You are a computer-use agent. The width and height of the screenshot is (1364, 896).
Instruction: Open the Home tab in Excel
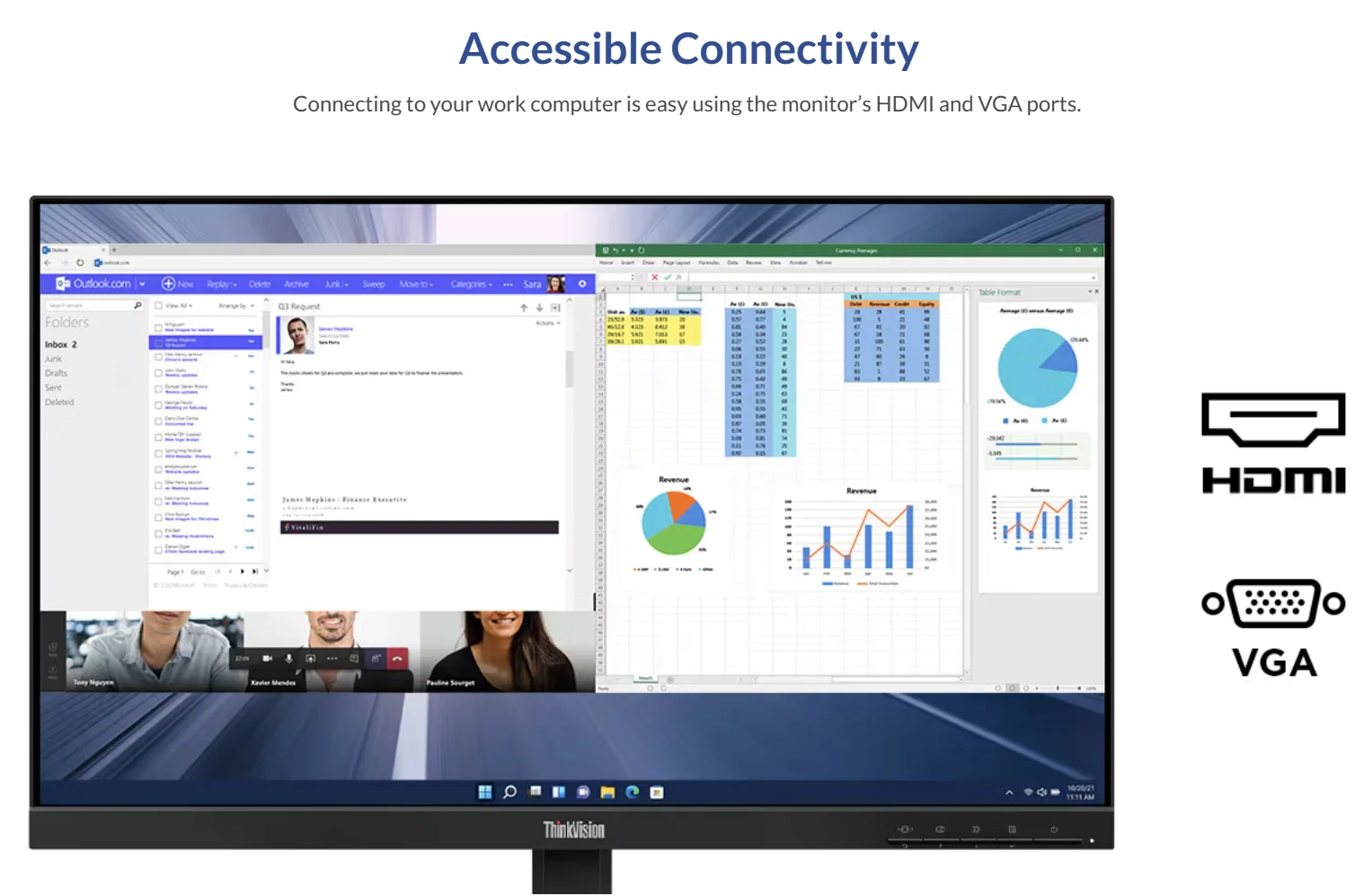pyautogui.click(x=607, y=262)
